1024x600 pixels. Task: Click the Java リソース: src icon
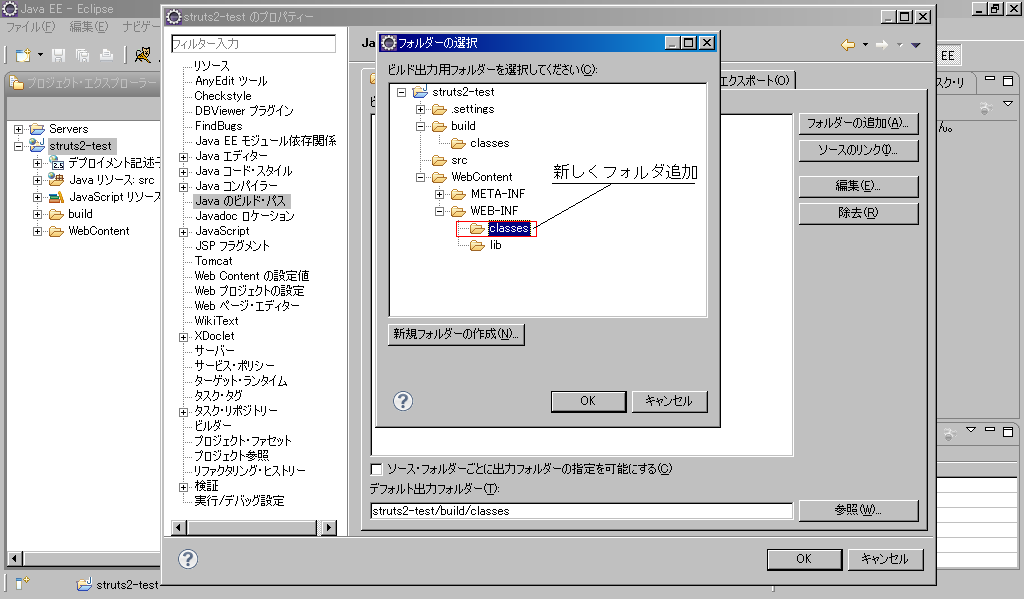tap(57, 180)
